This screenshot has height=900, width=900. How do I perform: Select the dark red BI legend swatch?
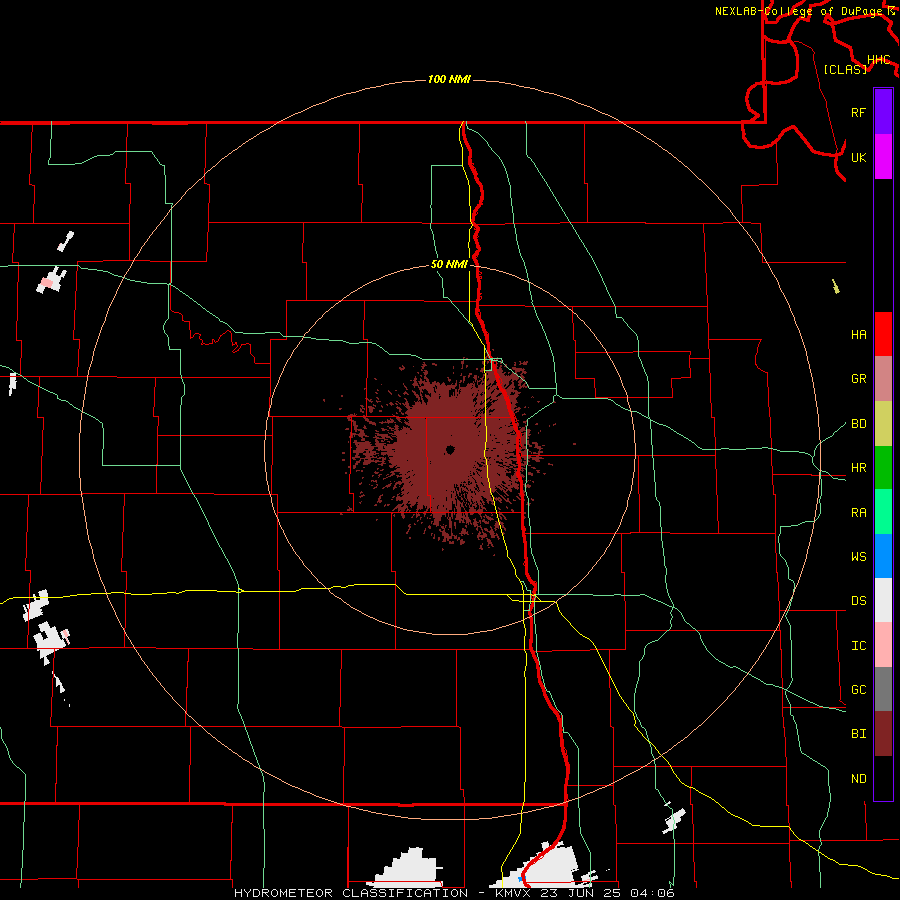point(883,734)
